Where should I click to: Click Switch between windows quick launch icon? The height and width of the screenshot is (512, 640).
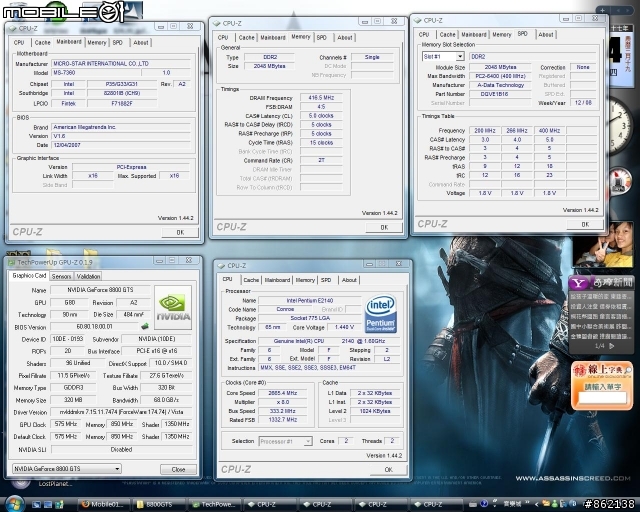point(48,505)
